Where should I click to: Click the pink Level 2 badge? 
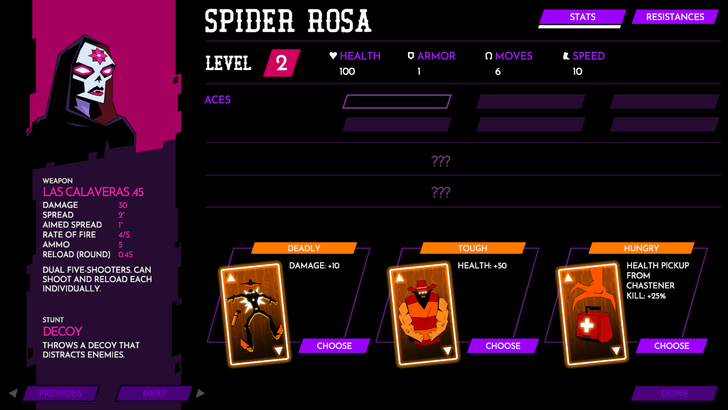[282, 63]
